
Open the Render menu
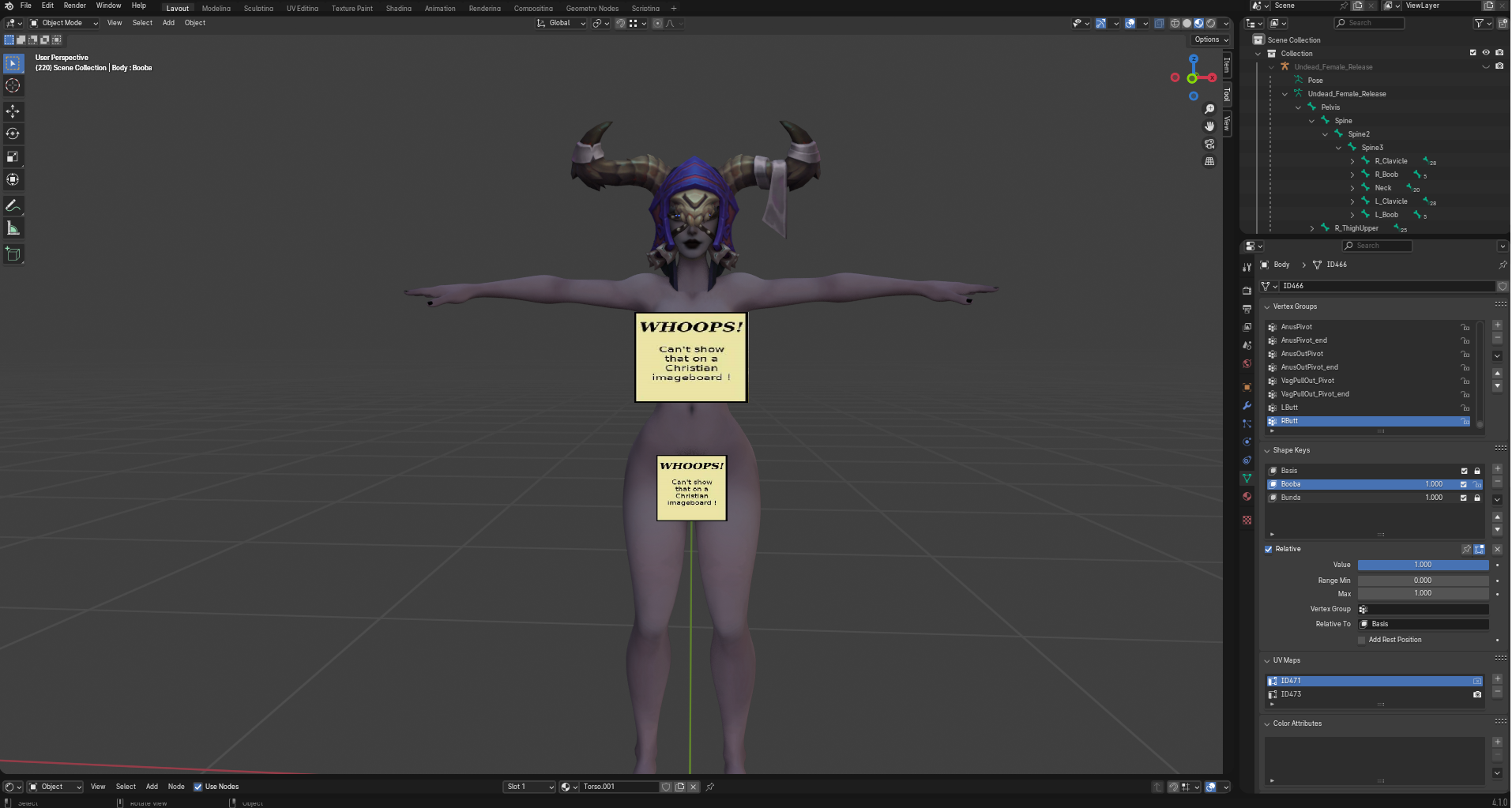[x=74, y=6]
